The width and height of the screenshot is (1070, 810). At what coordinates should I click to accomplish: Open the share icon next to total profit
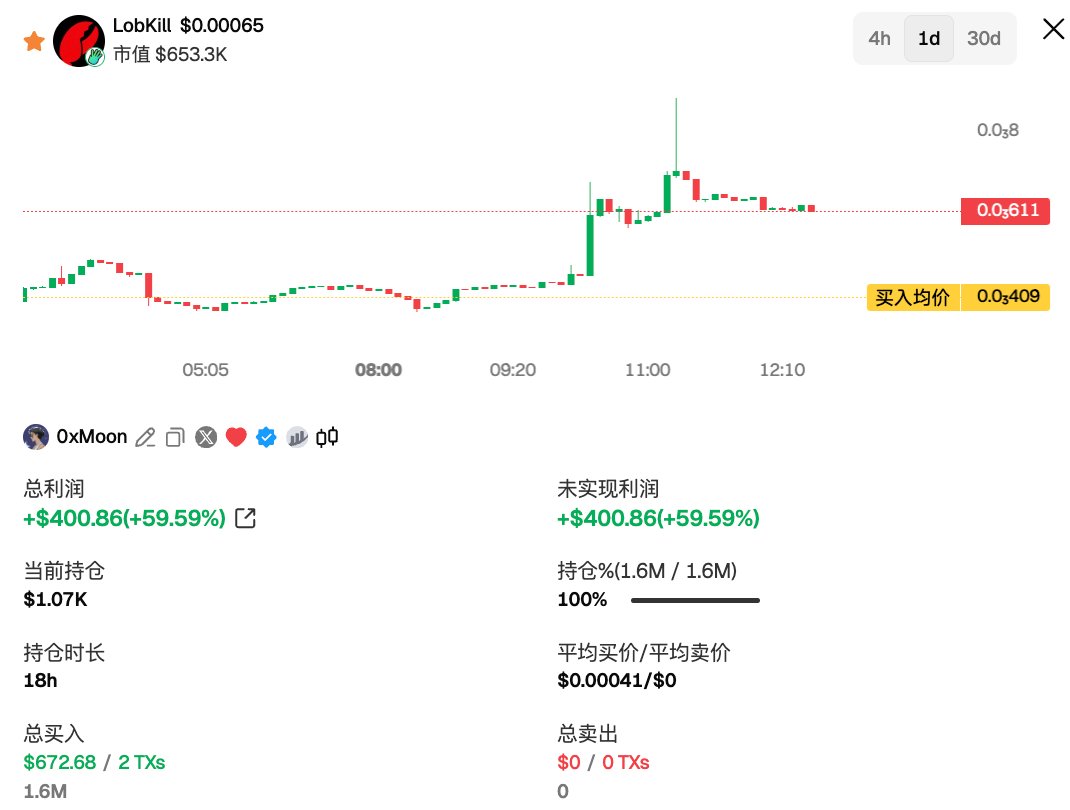point(246,519)
